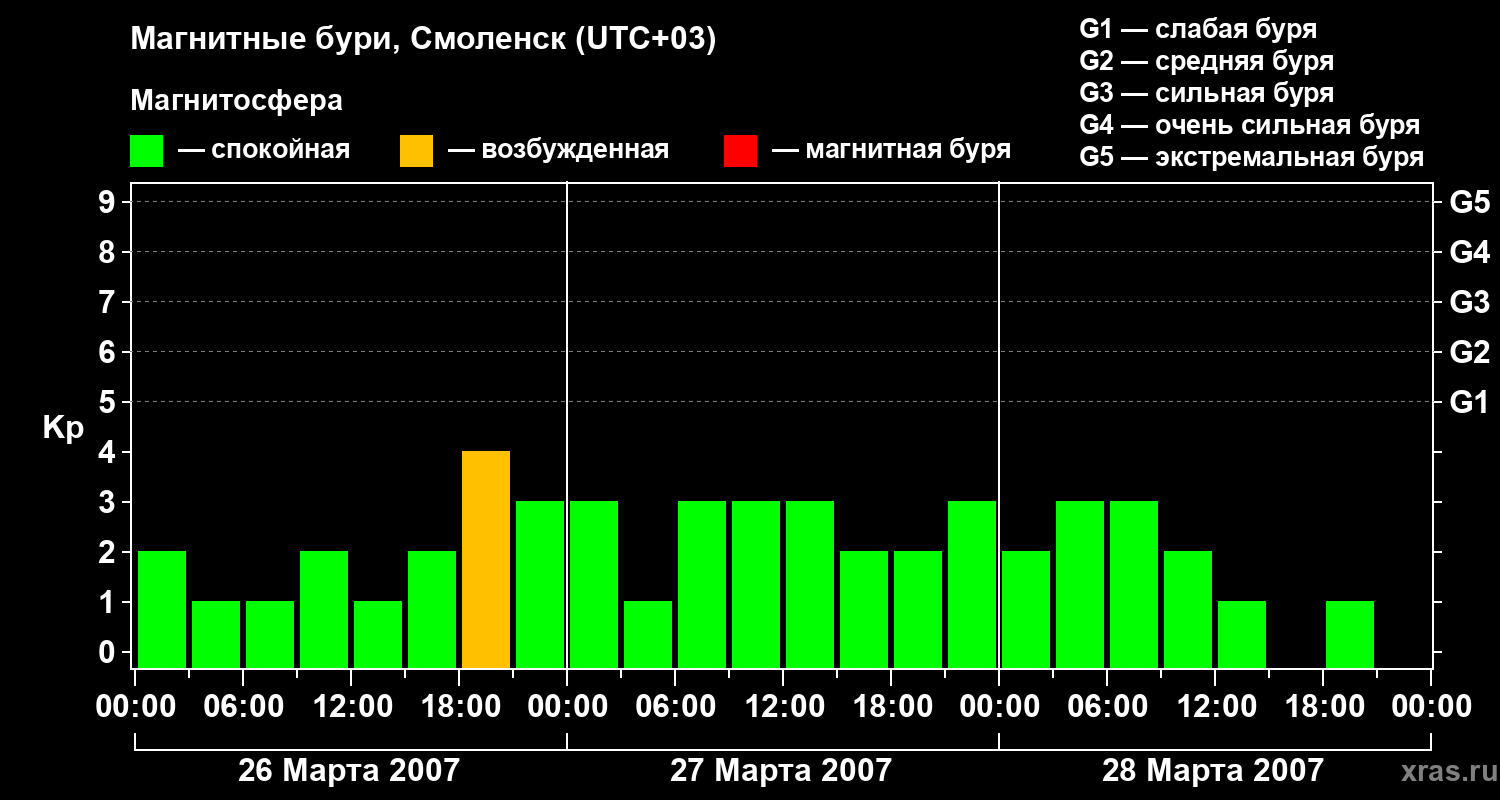Click the '28 Марта 2007' date label

(1213, 771)
